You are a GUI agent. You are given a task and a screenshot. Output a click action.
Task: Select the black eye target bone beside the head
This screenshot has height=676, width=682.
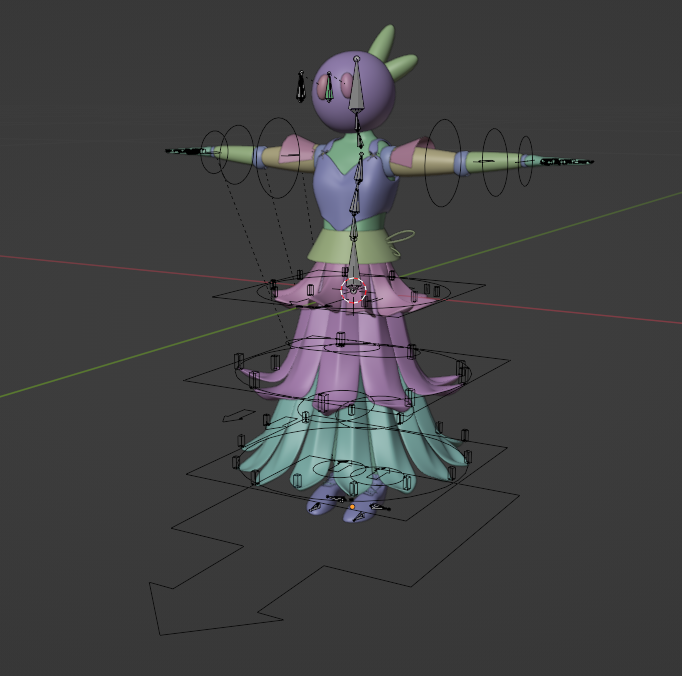pyautogui.click(x=301, y=87)
